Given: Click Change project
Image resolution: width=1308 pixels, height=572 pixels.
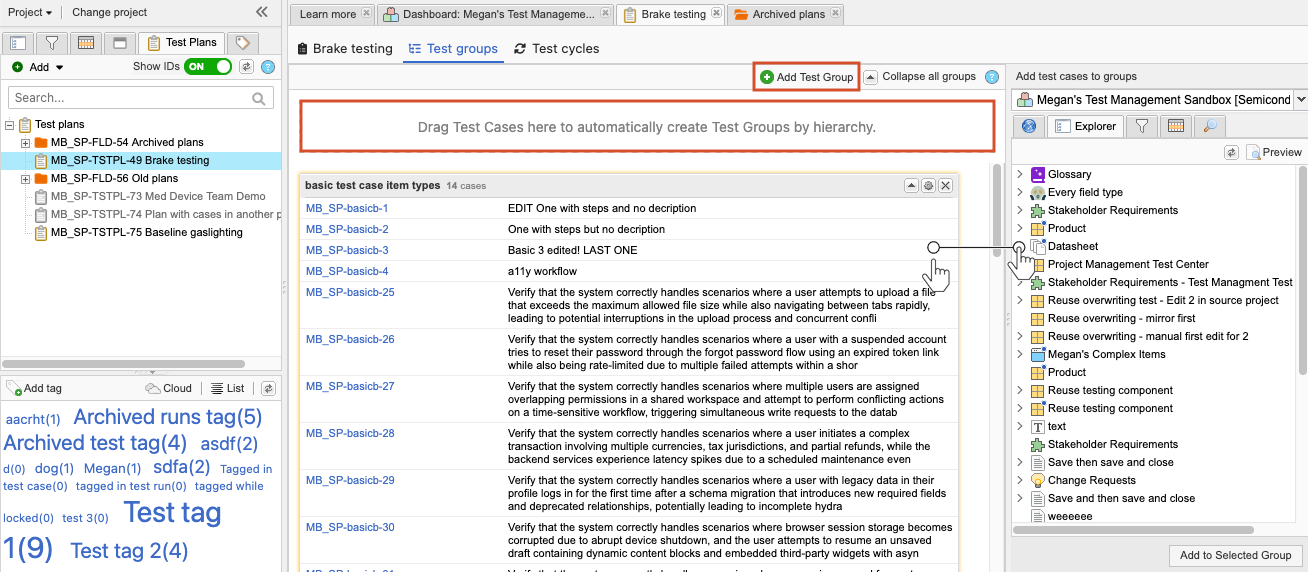Looking at the screenshot, I should click(110, 12).
